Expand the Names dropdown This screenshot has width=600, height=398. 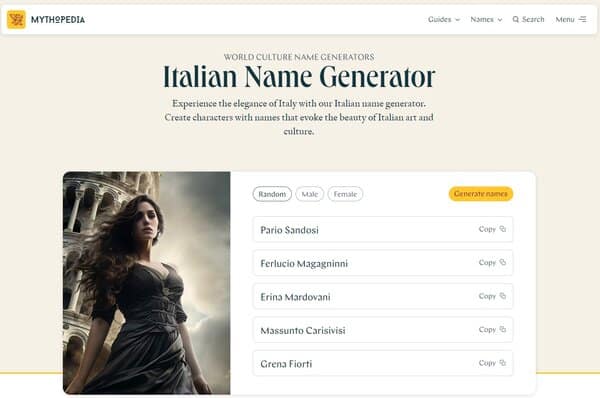[486, 20]
